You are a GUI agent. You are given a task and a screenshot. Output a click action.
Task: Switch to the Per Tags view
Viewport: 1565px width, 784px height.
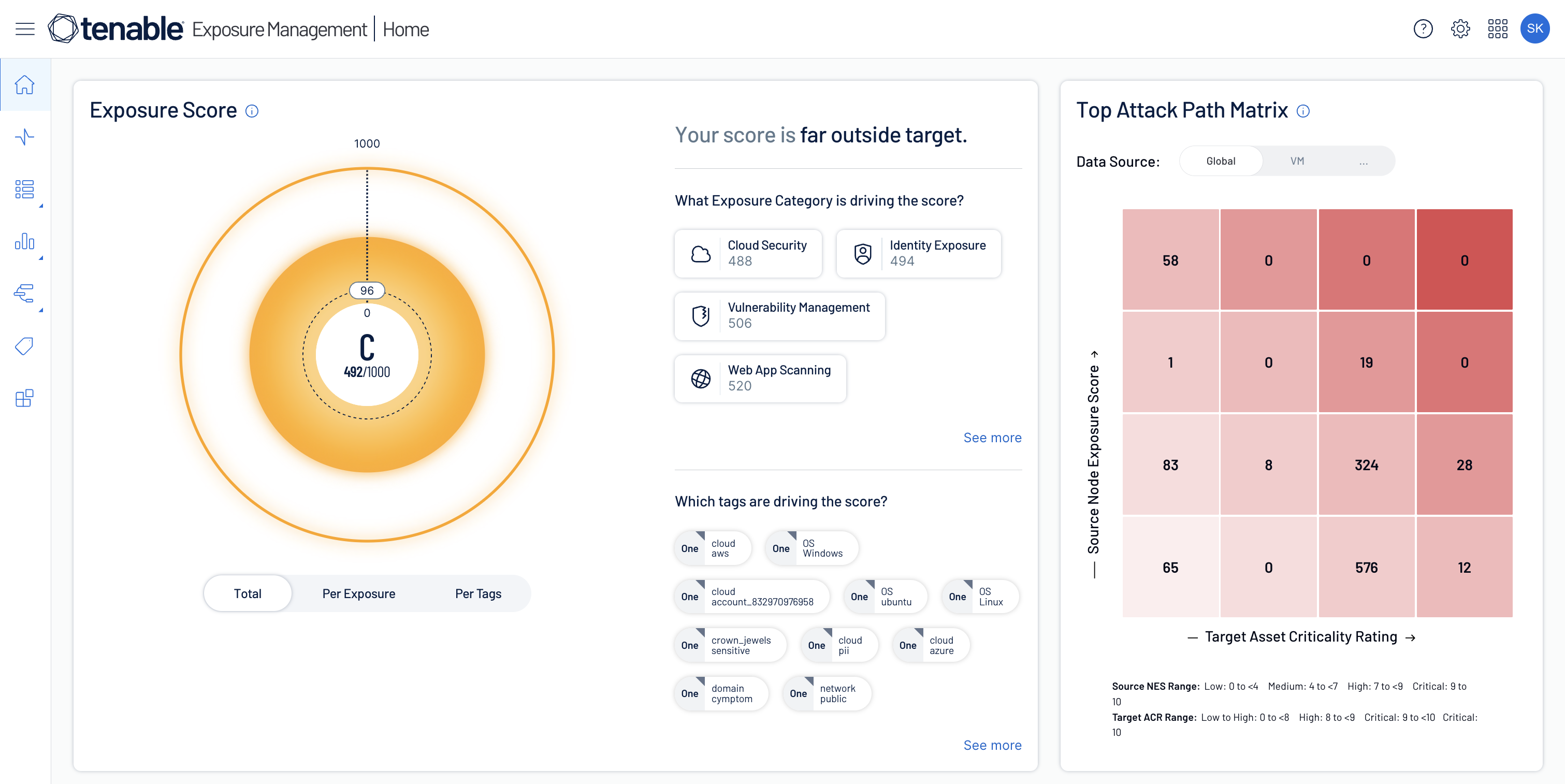pos(478,593)
